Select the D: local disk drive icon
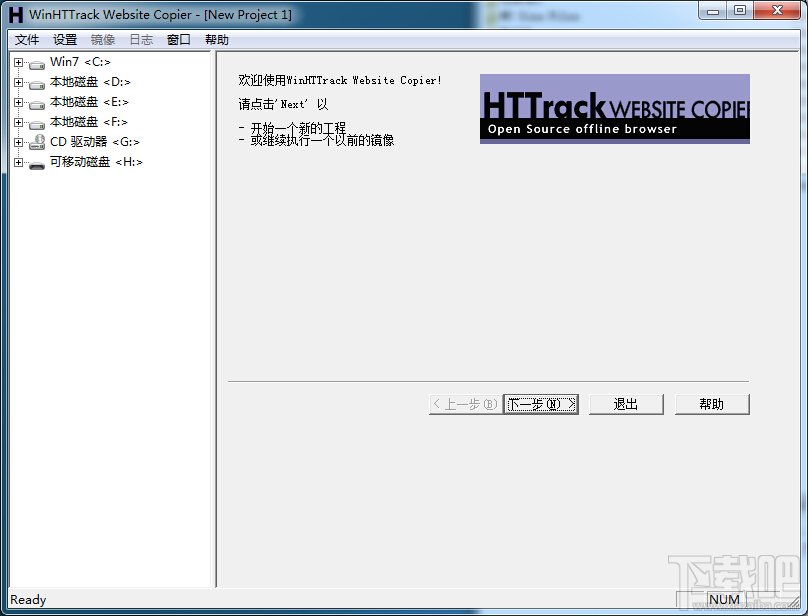 (37, 85)
